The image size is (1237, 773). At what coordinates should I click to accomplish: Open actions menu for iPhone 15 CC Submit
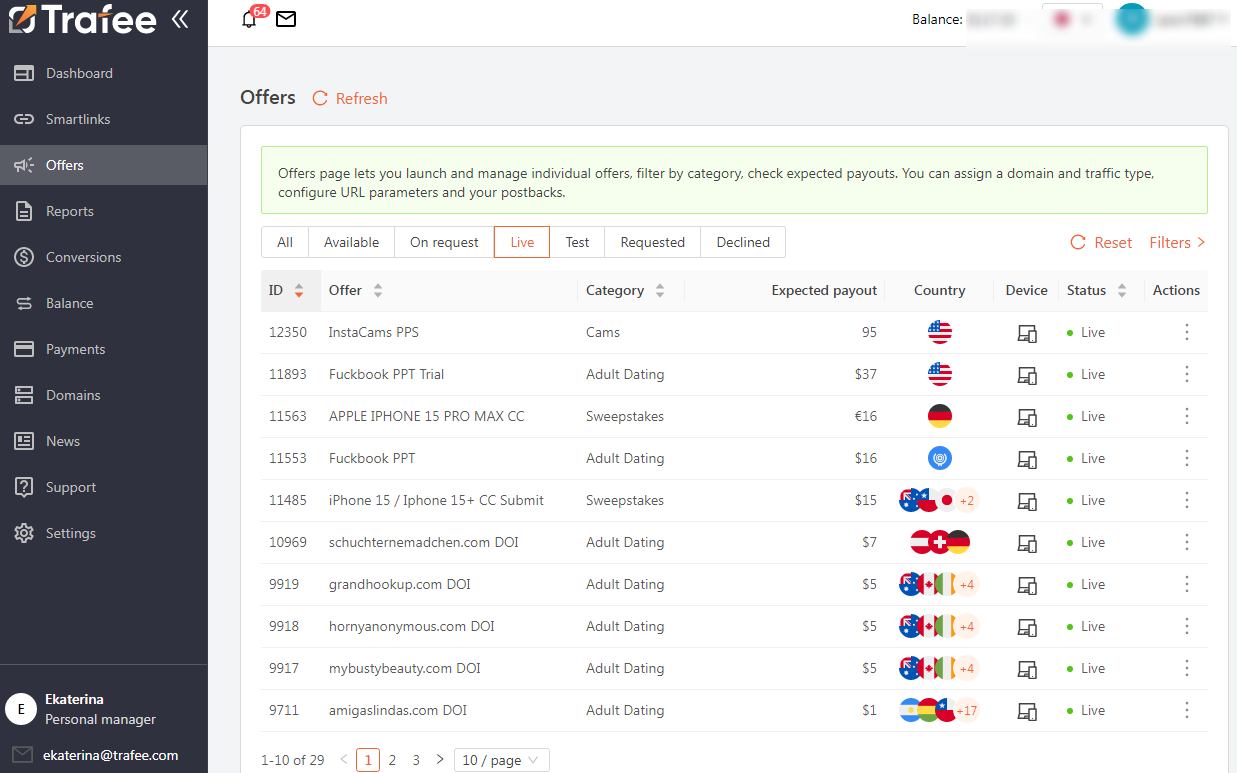point(1187,500)
